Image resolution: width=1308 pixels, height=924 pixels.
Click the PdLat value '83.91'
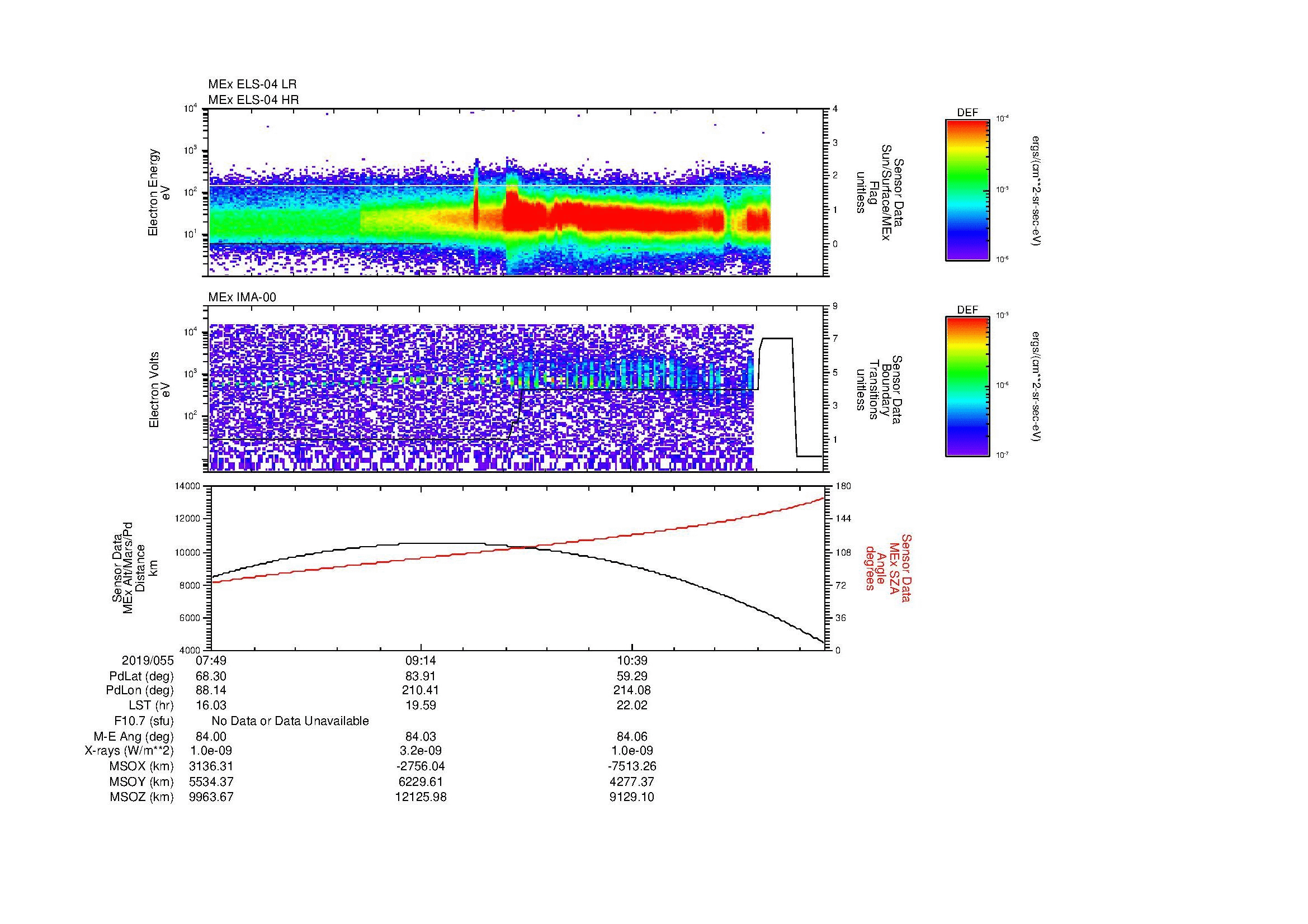coord(421,676)
